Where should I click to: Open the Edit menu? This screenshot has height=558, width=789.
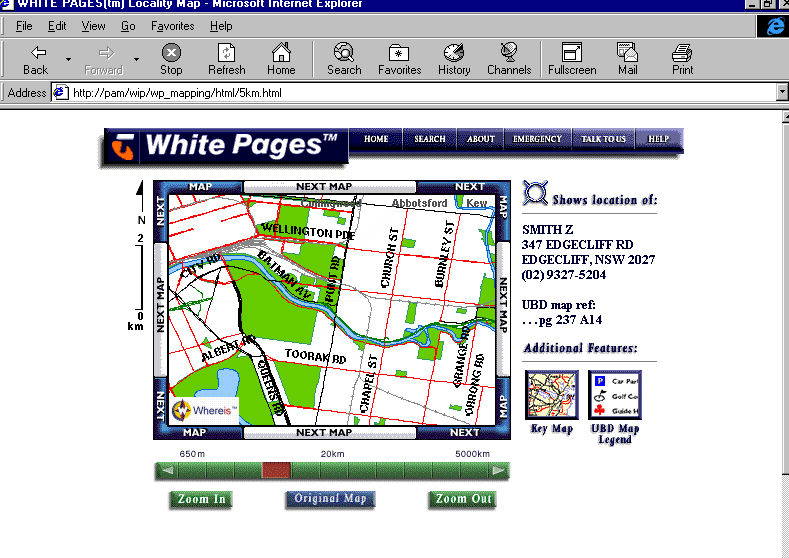click(x=57, y=26)
